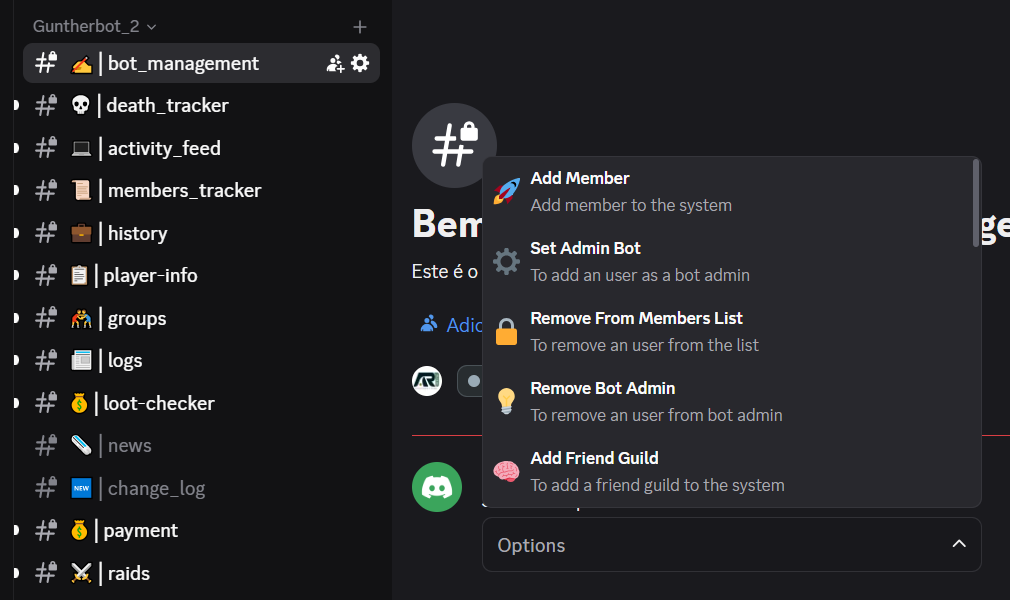Create channel with the plus icon beside Guntherbot_2
1010x600 pixels.
pyautogui.click(x=359, y=26)
